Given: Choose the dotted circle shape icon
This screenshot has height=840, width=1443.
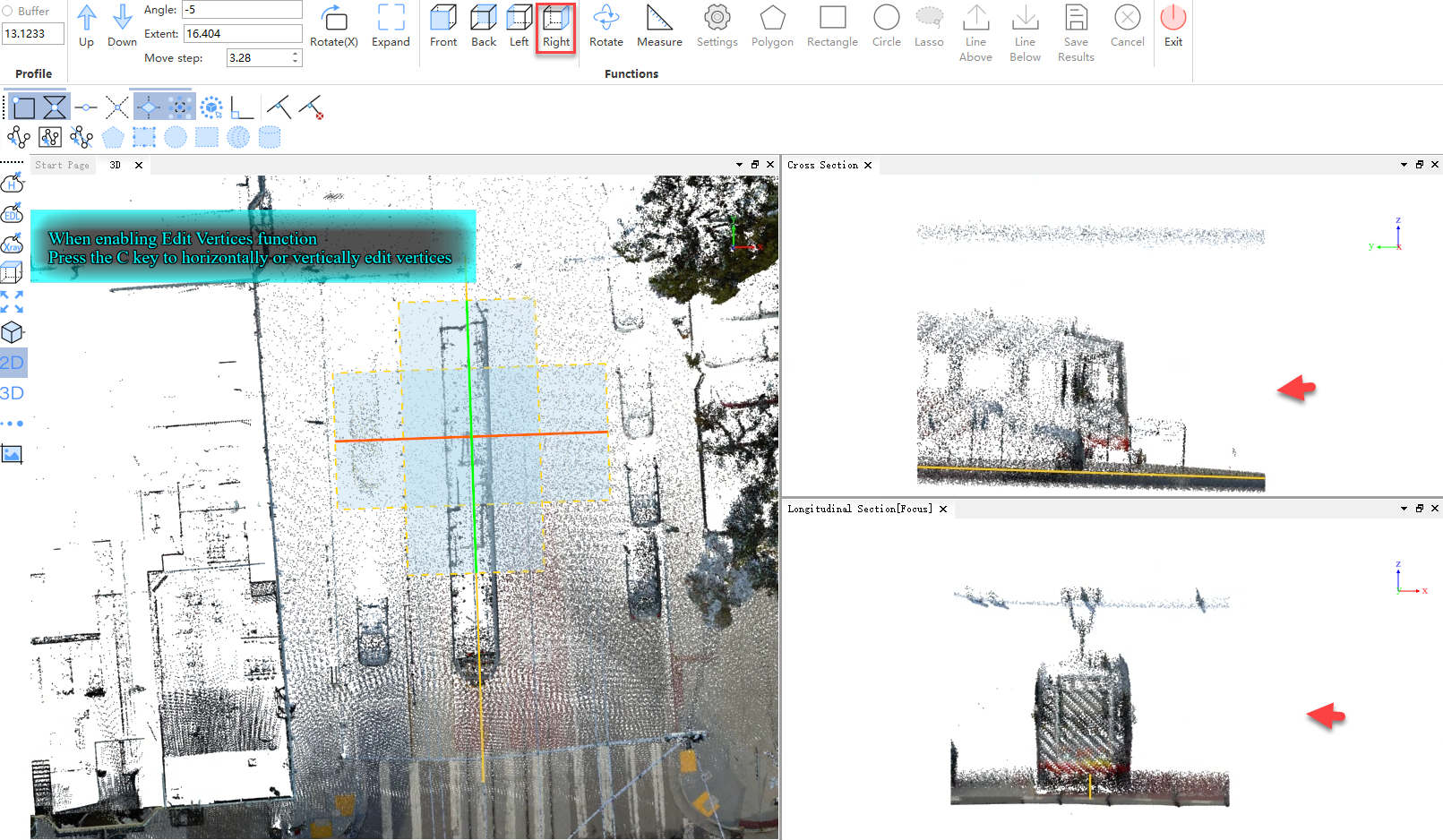Looking at the screenshot, I should pos(176,137).
